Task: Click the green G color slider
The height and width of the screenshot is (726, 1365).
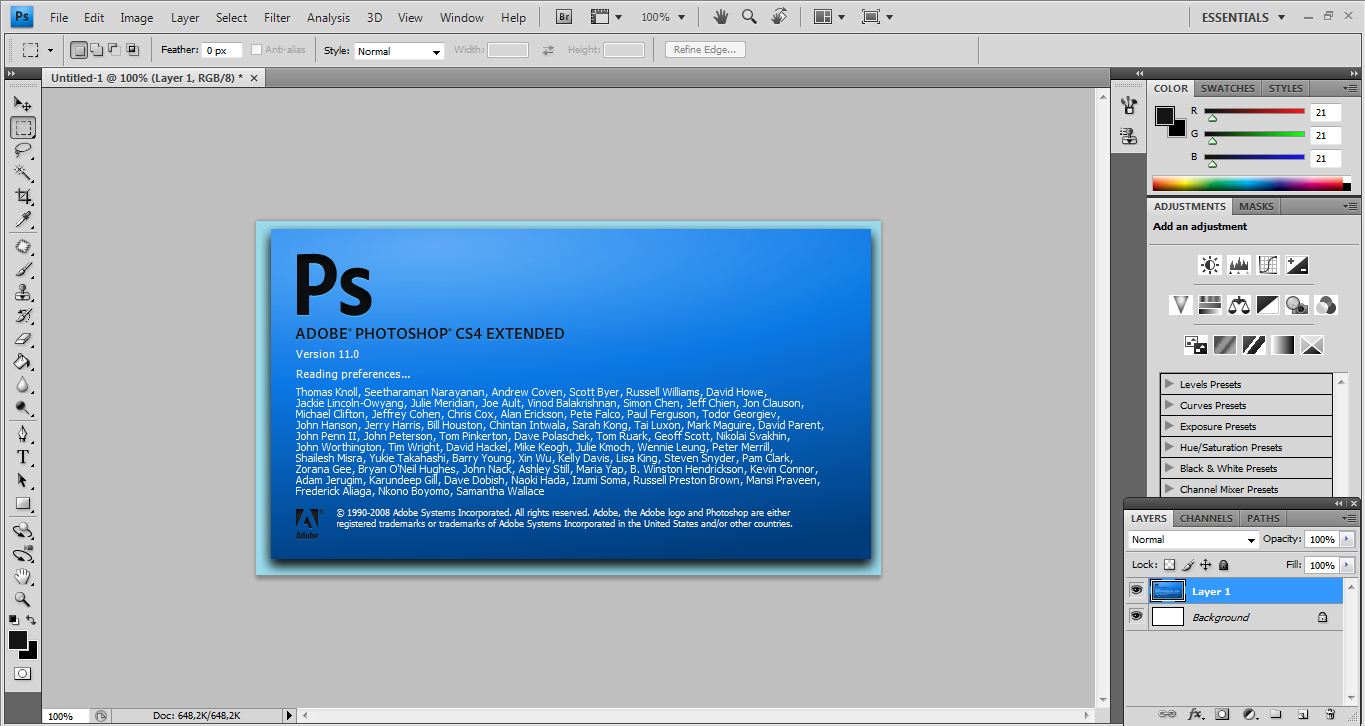Action: coord(1254,134)
